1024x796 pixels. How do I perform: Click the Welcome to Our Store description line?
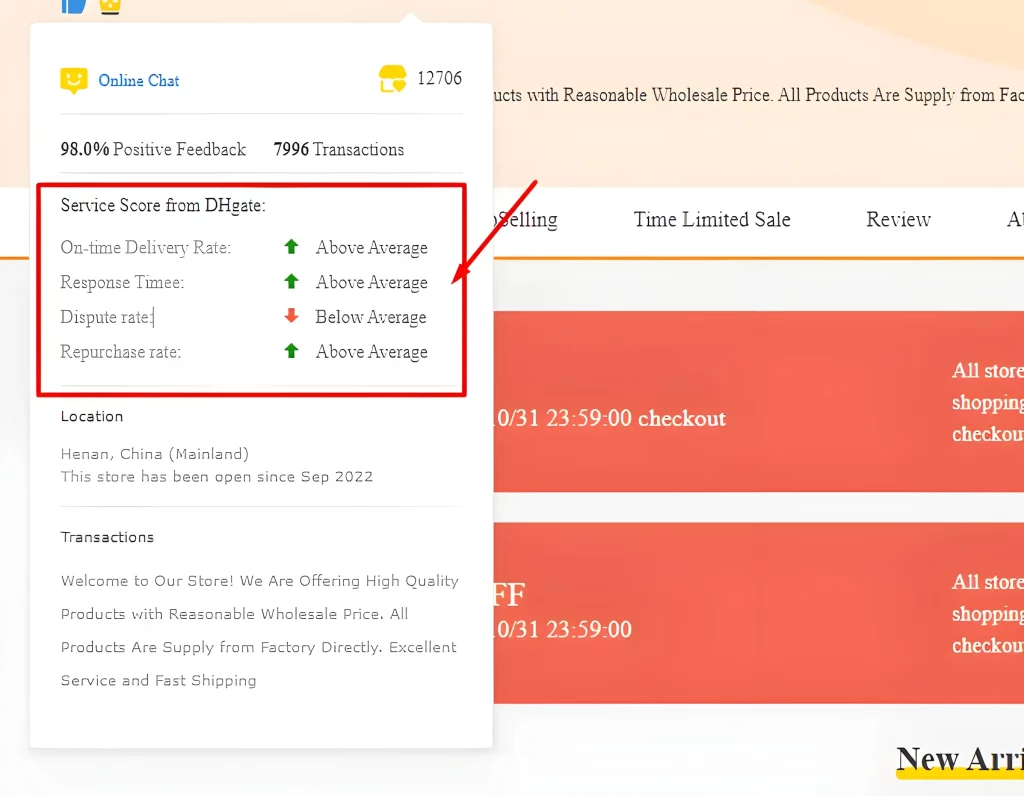coord(260,581)
